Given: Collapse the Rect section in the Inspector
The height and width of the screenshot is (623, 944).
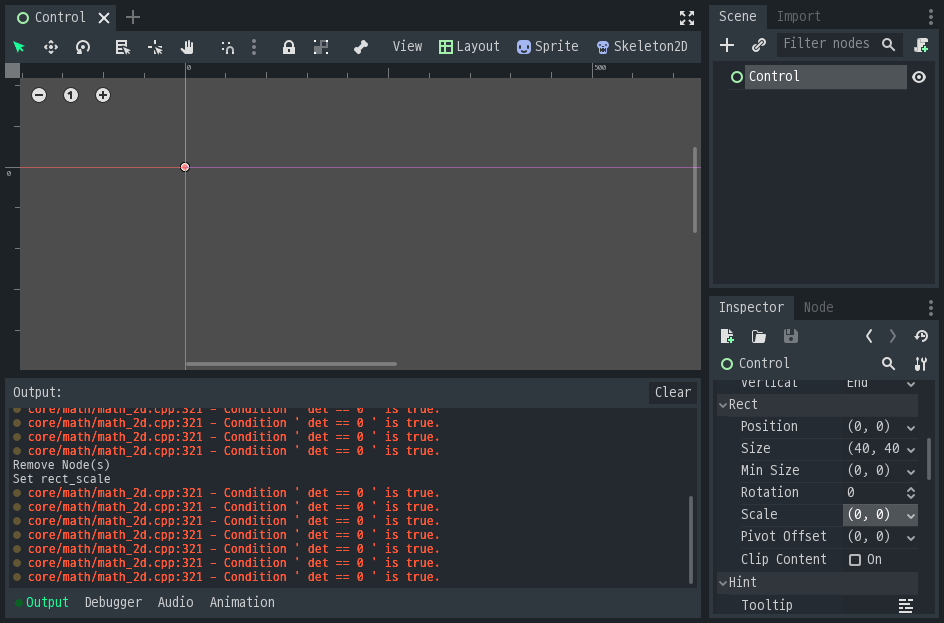Looking at the screenshot, I should pyautogui.click(x=723, y=404).
